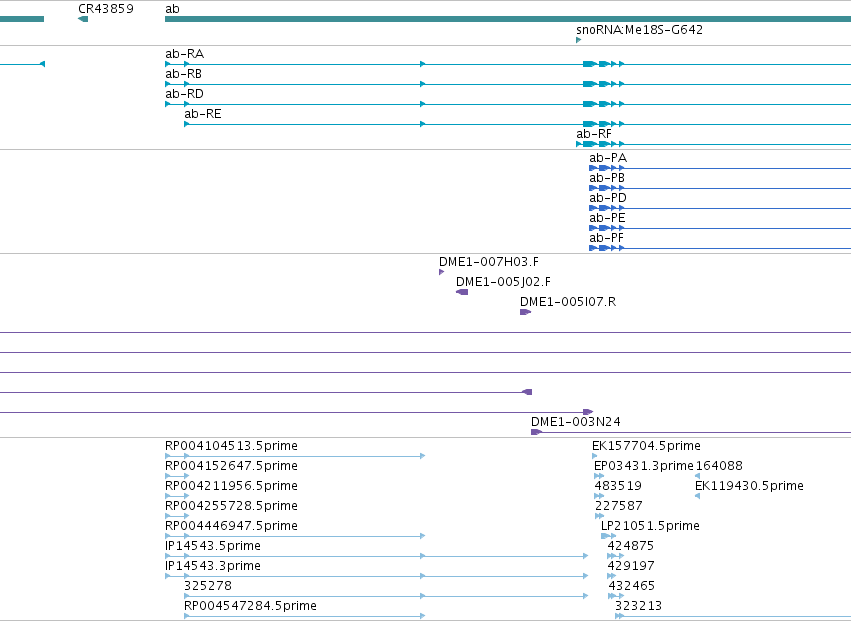851x621 pixels.
Task: Open the EP03431.3prime EST label
Action: pos(644,466)
